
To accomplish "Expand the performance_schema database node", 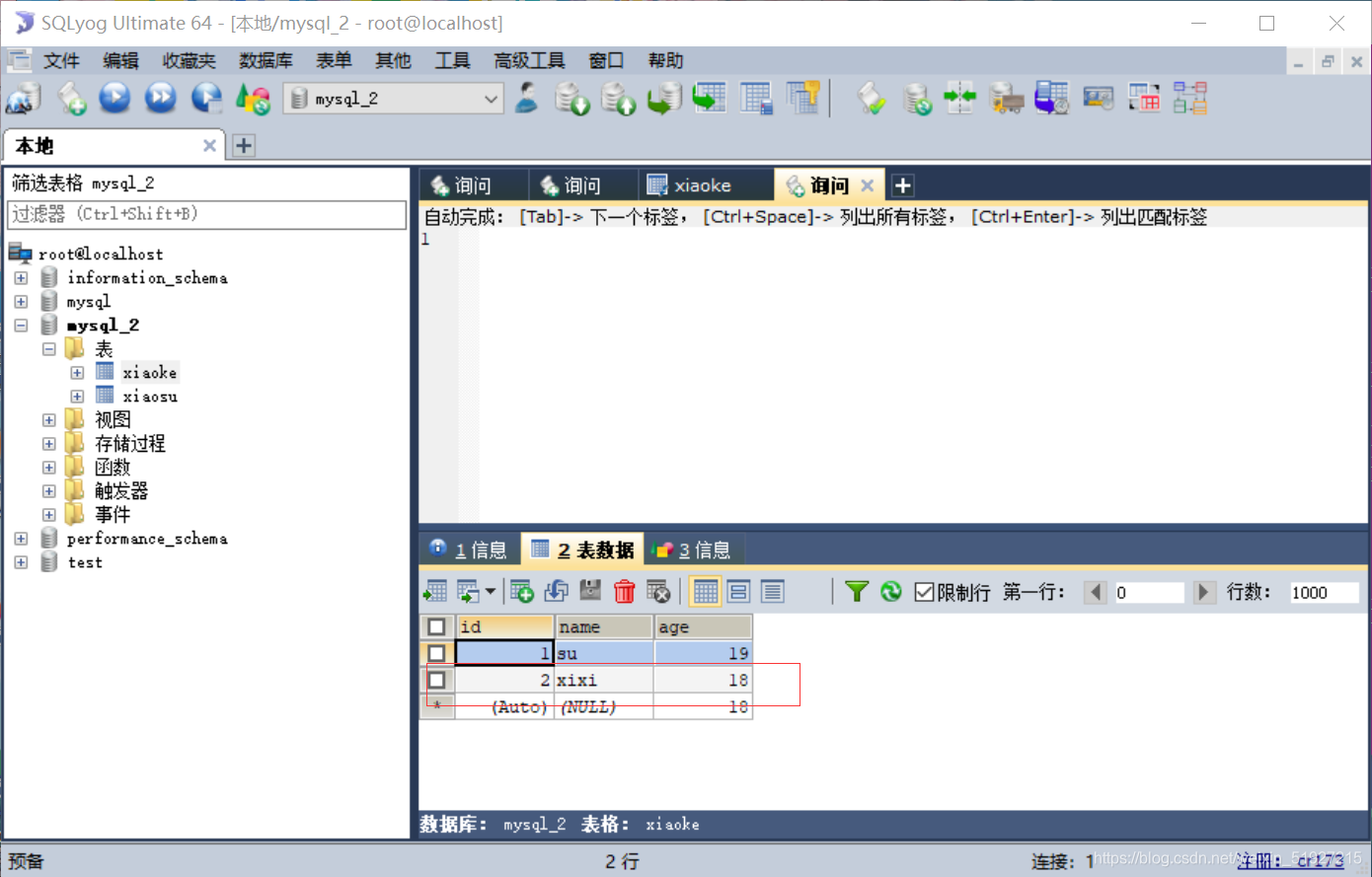I will (x=22, y=539).
